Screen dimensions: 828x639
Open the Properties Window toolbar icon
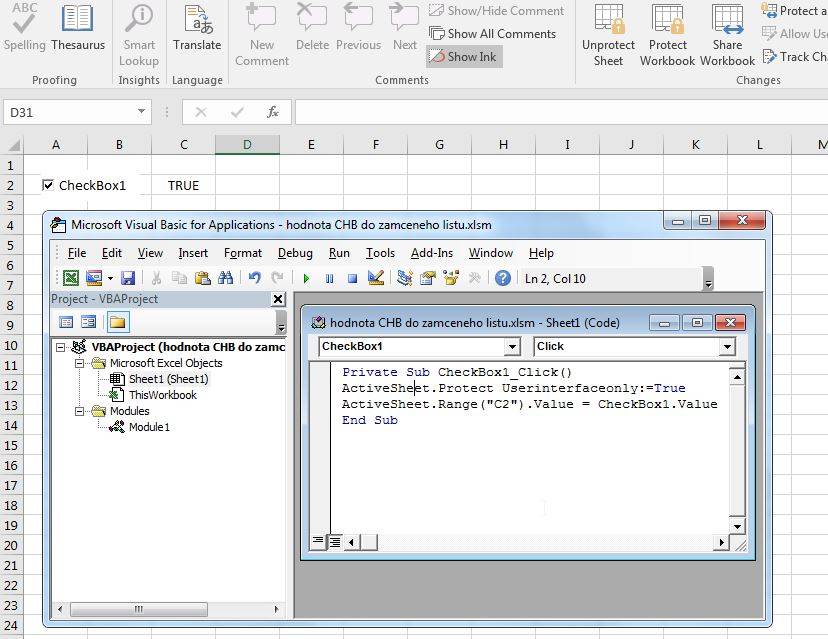pyautogui.click(x=428, y=278)
